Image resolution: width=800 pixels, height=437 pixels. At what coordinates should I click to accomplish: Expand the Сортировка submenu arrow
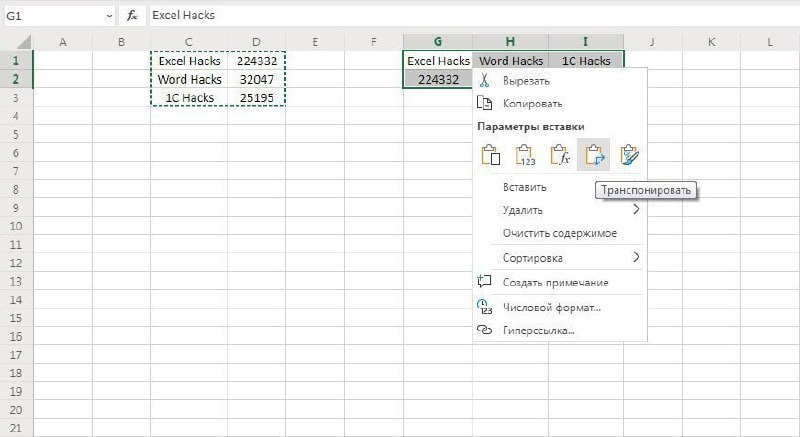636,257
